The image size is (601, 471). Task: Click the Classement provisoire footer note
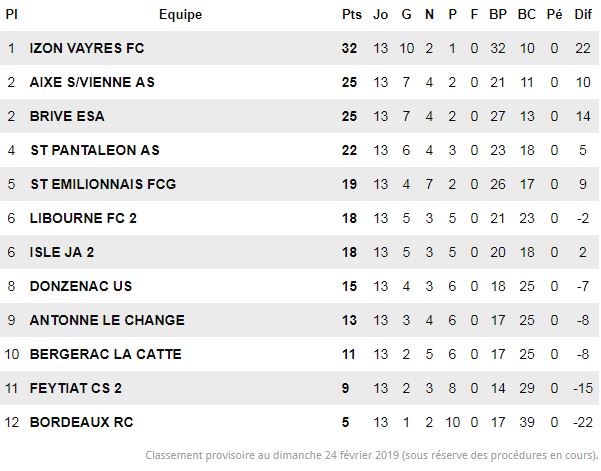pos(371,455)
